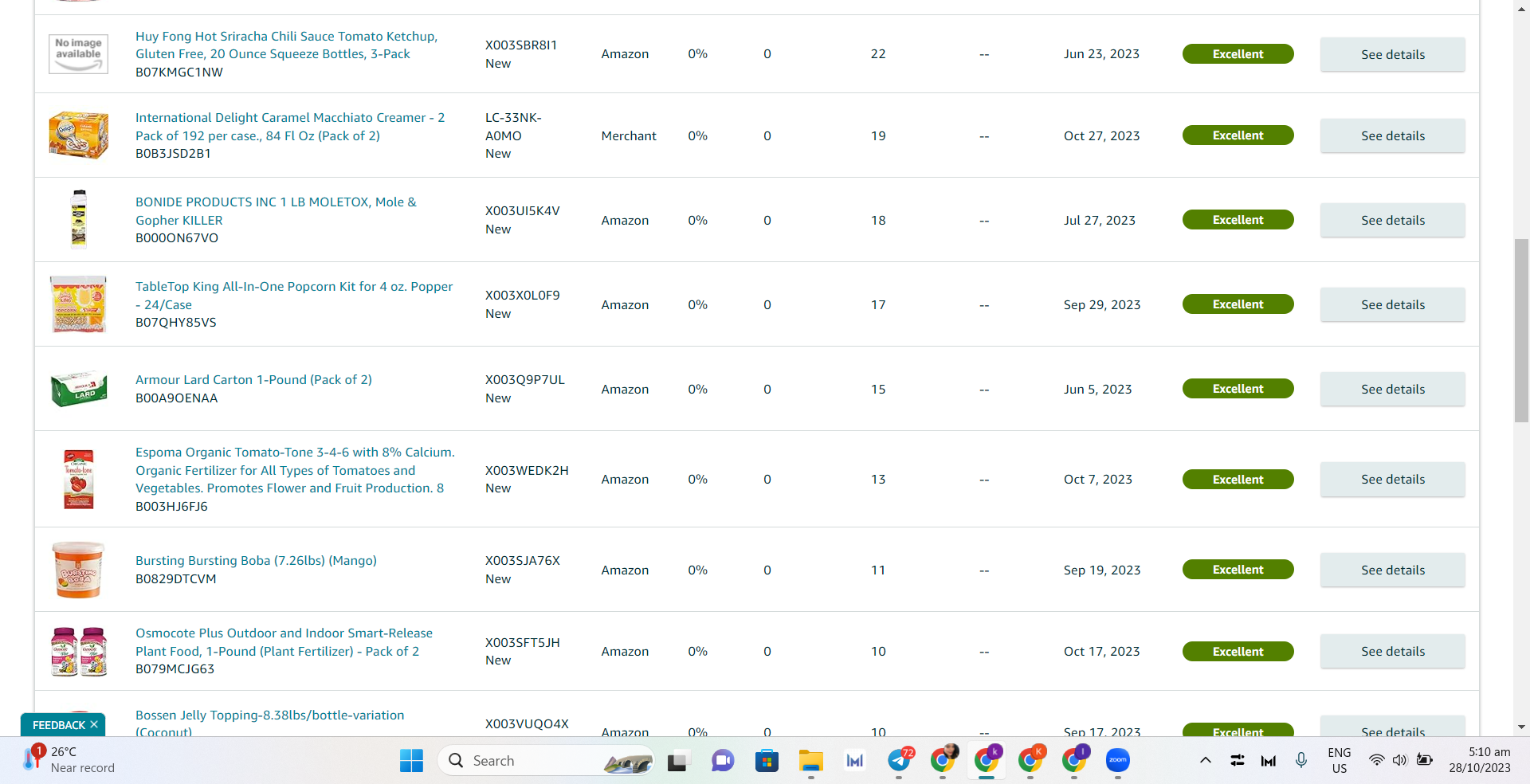This screenshot has height=784, width=1530.
Task: Click the Bursting Boba tub thumbnail
Action: pos(78,570)
